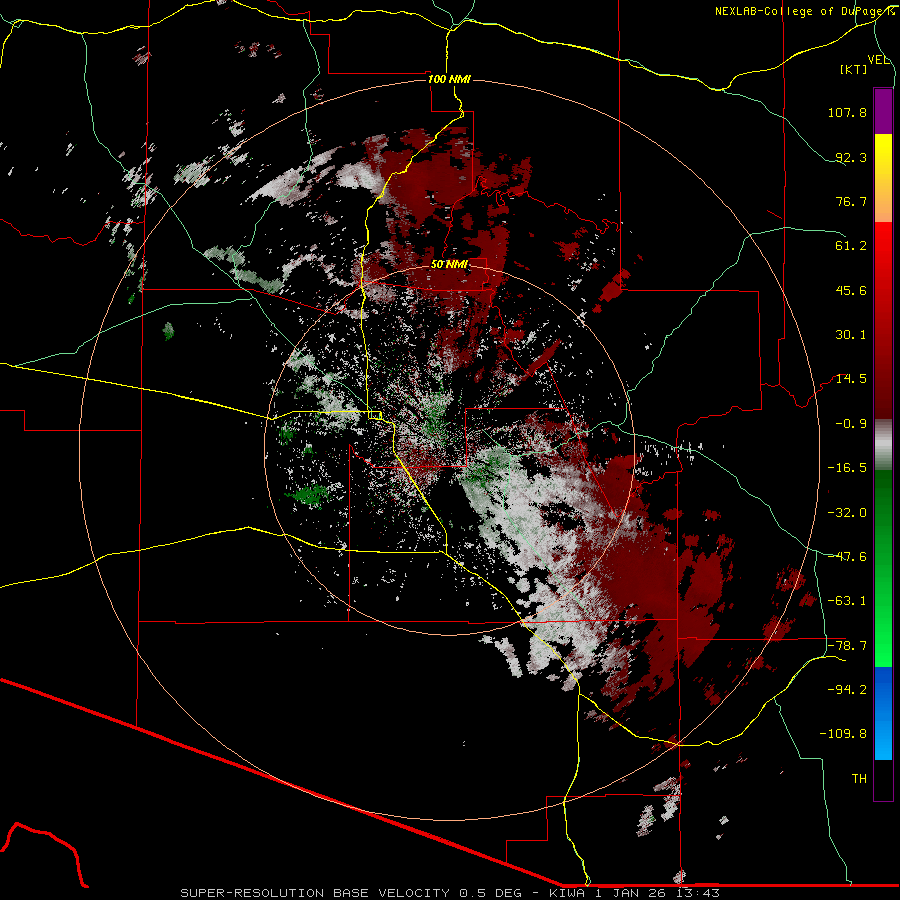Screen dimensions: 900x900
Task: Click the 50 NMI range ring label
Action: 449,264
